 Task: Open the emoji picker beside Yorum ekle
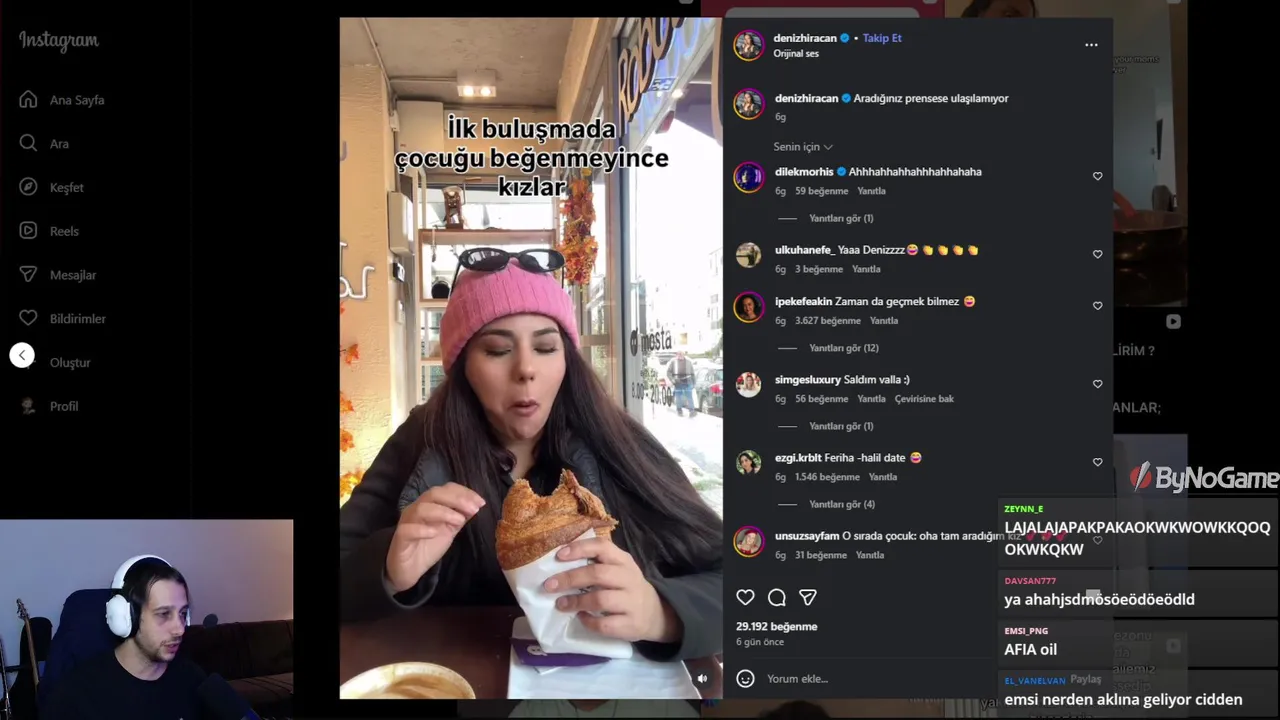(745, 678)
